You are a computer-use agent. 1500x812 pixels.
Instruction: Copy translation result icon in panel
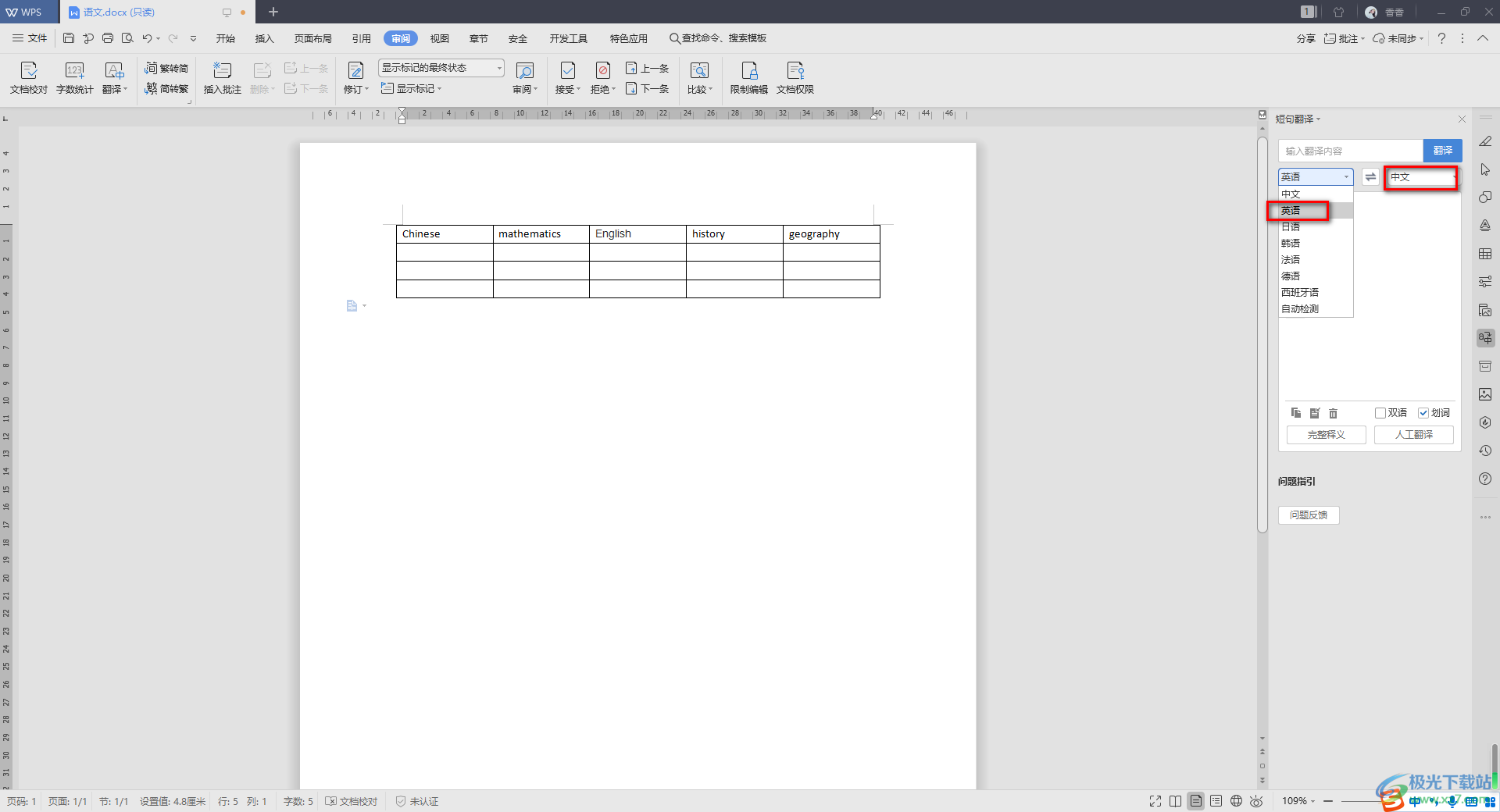coord(1296,413)
